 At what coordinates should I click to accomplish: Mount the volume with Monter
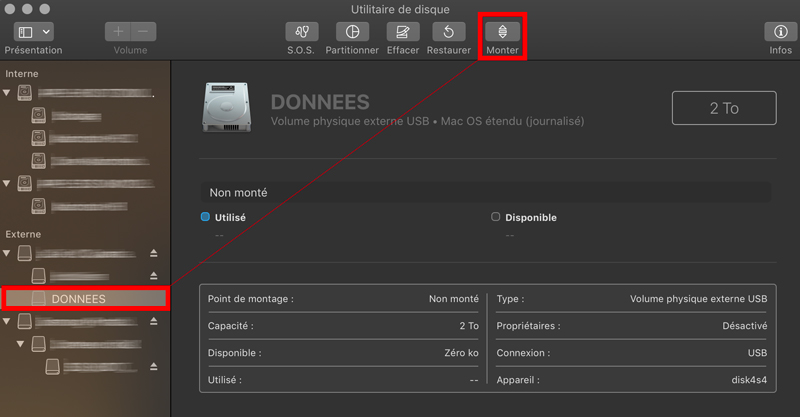point(502,32)
